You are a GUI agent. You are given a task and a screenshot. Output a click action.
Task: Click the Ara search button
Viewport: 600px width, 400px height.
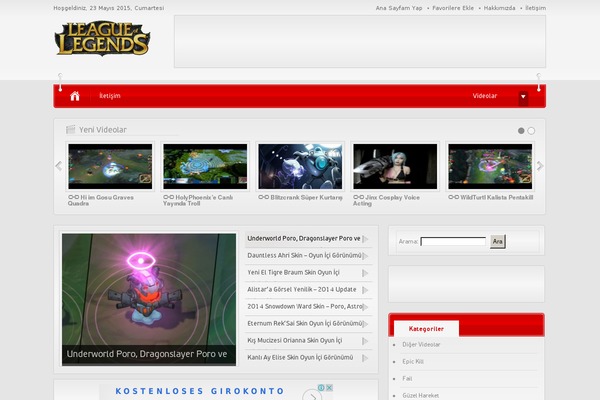coord(497,242)
